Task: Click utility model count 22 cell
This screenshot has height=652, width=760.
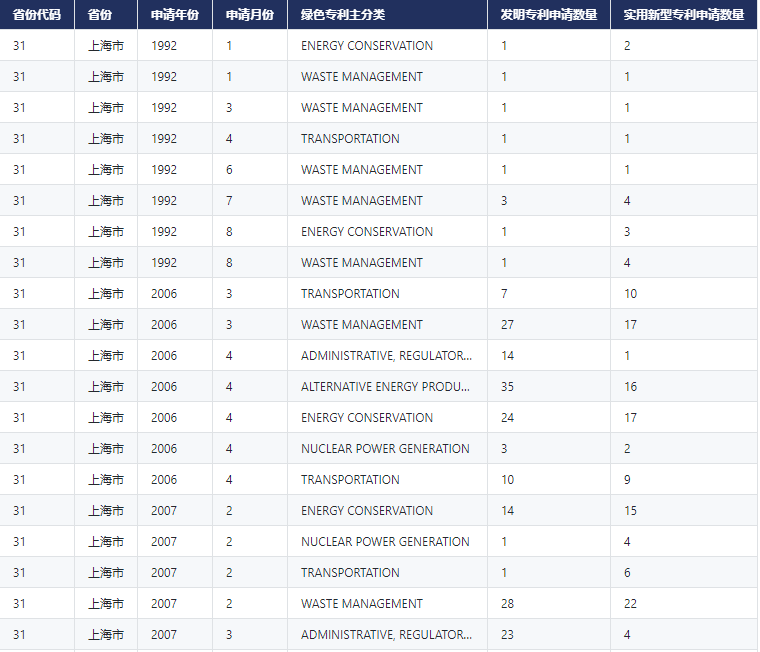Action: coord(684,604)
